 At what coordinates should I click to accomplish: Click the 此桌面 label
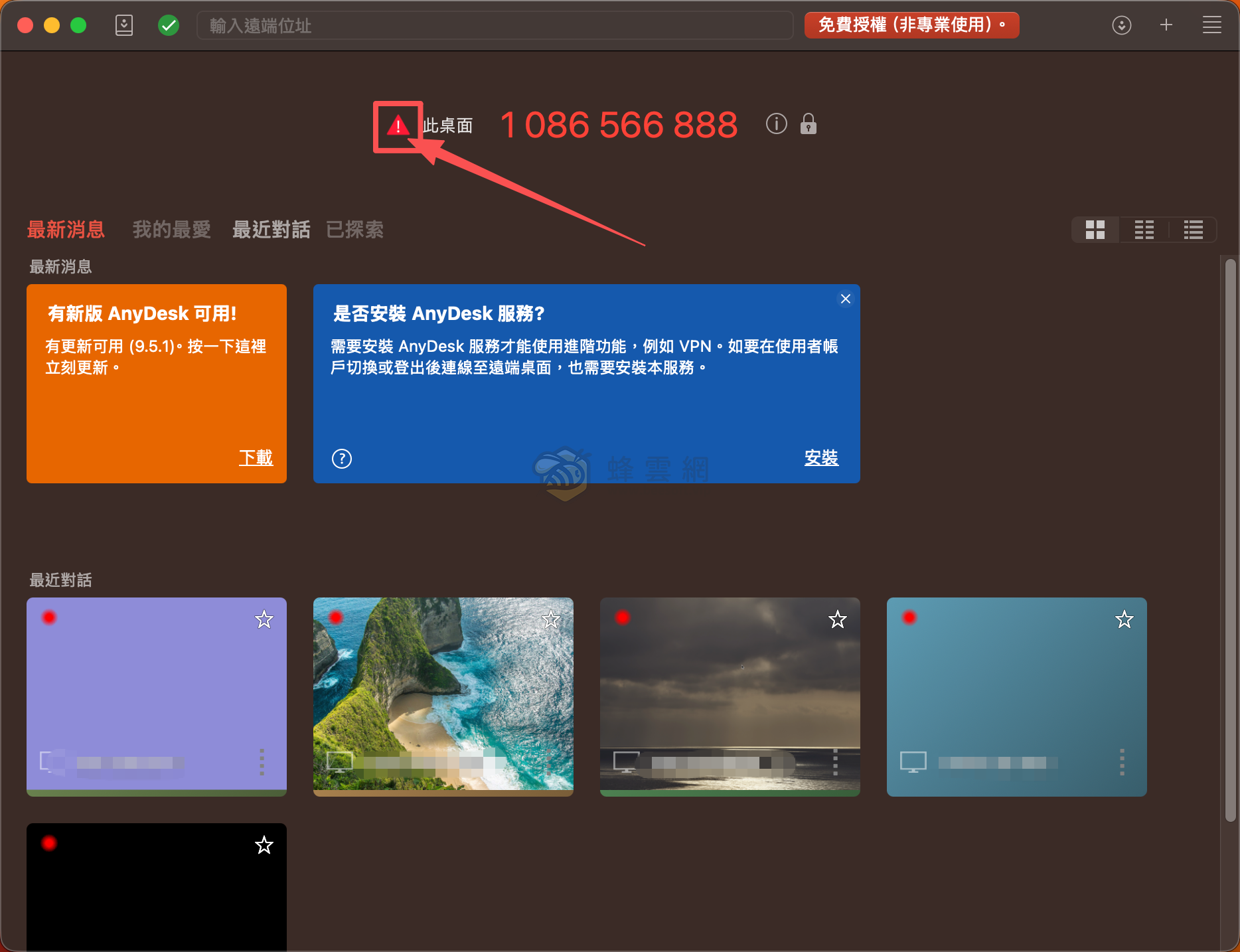(448, 125)
